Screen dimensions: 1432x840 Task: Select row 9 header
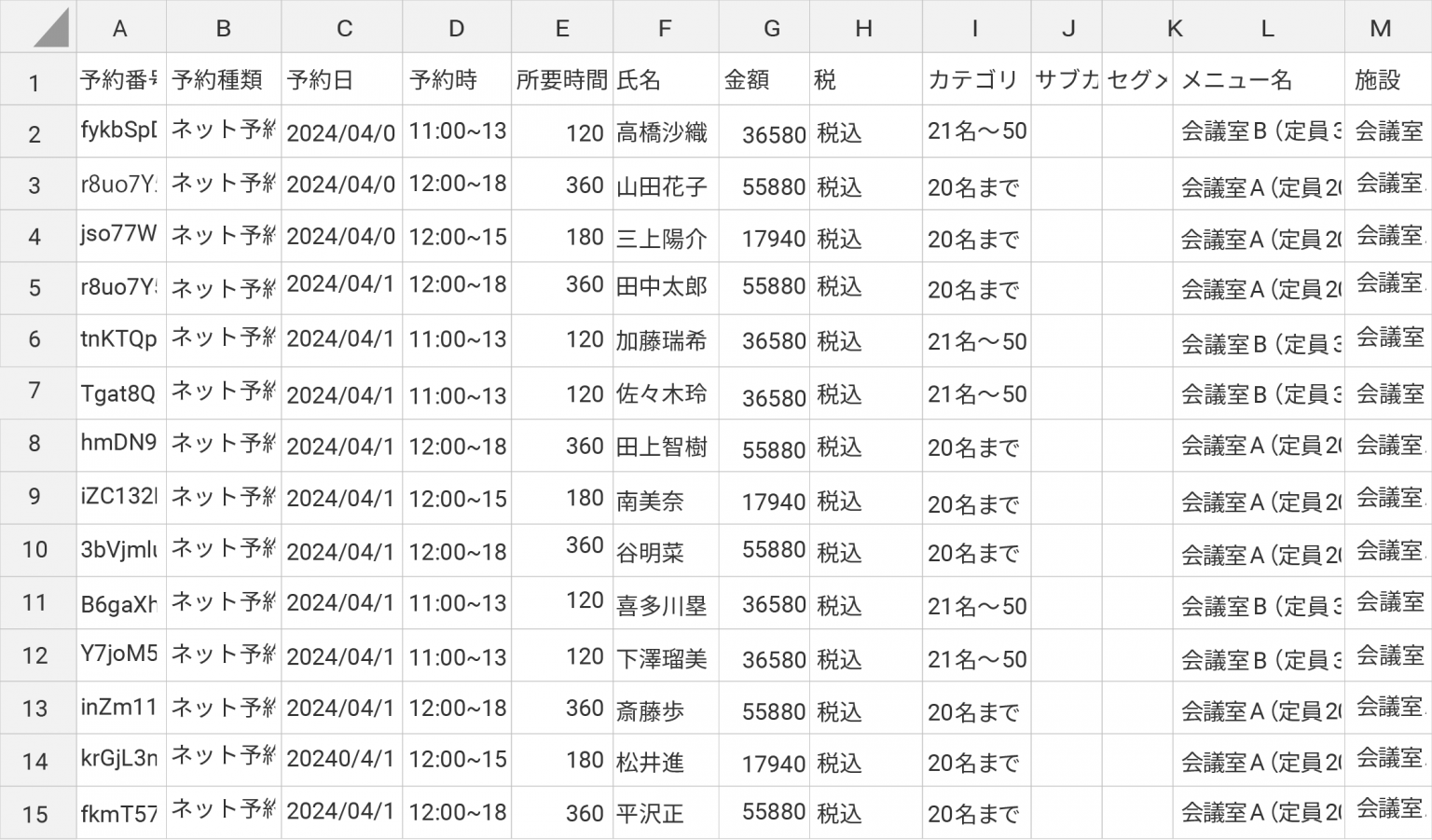[34, 498]
